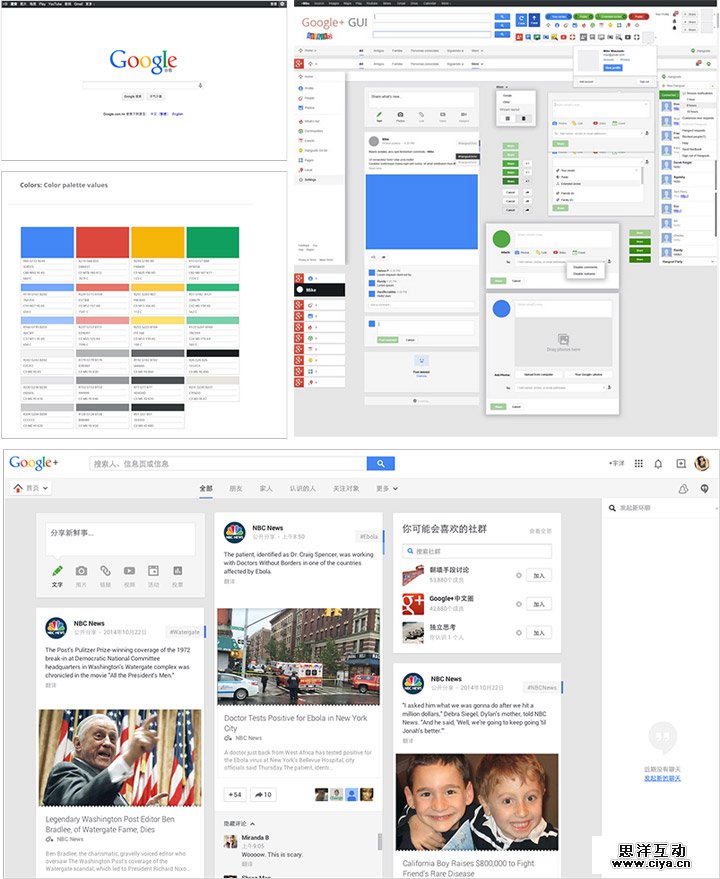Click the Google+ logo in the bottom page
Viewport: 720px width, 879px height.
(34, 463)
